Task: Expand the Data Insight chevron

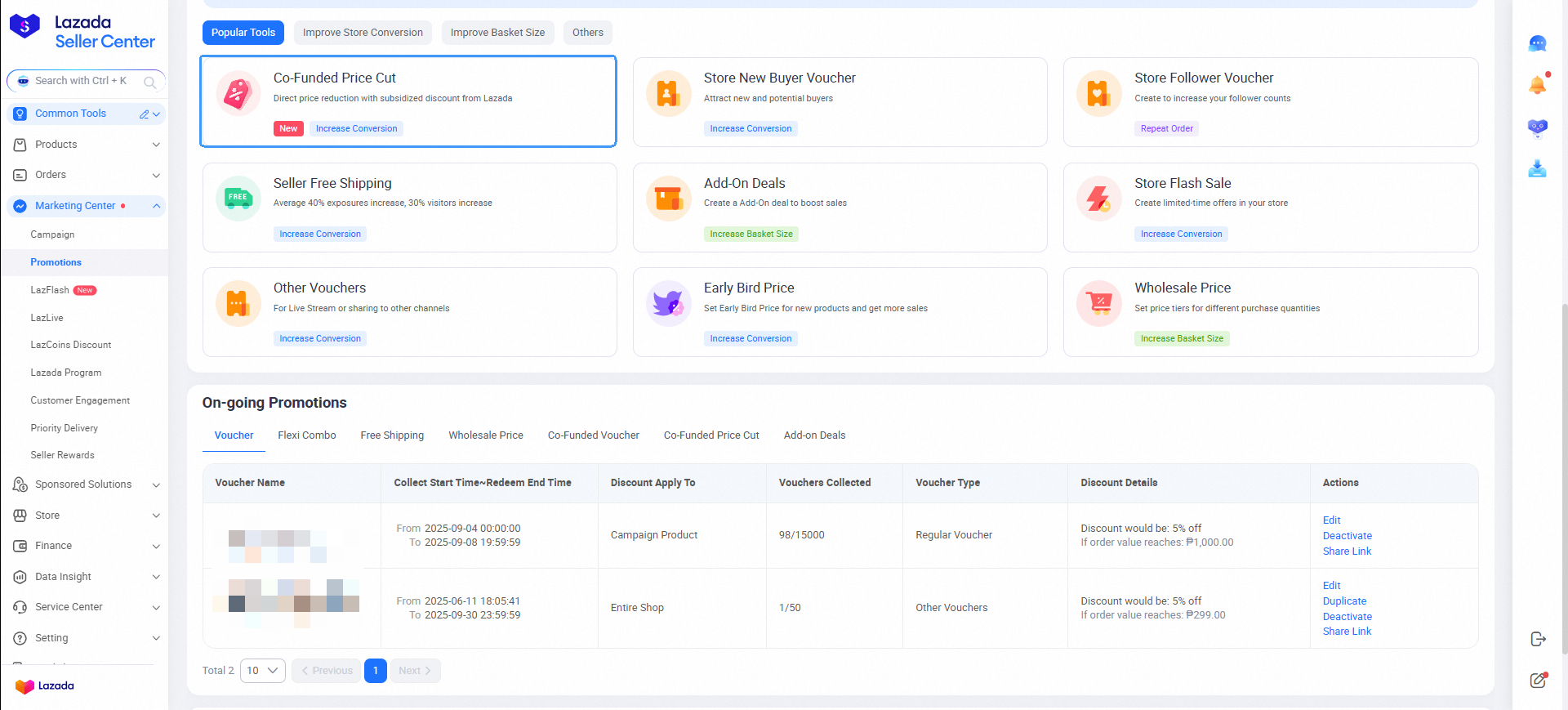Action: pos(156,577)
